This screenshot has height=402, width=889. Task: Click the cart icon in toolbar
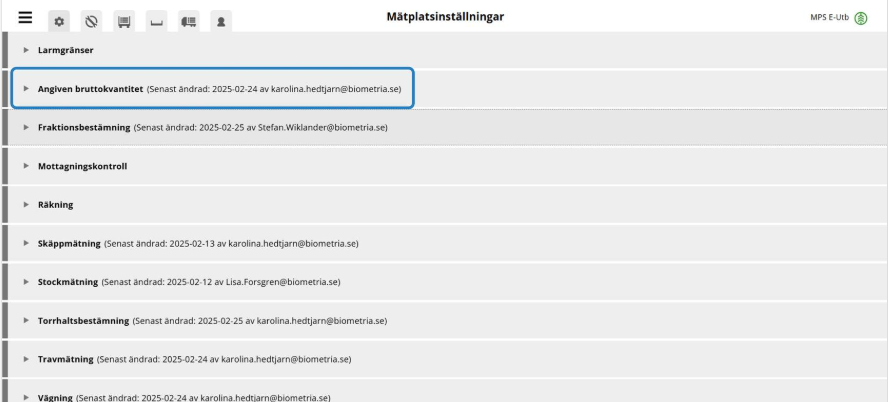[x=124, y=20]
